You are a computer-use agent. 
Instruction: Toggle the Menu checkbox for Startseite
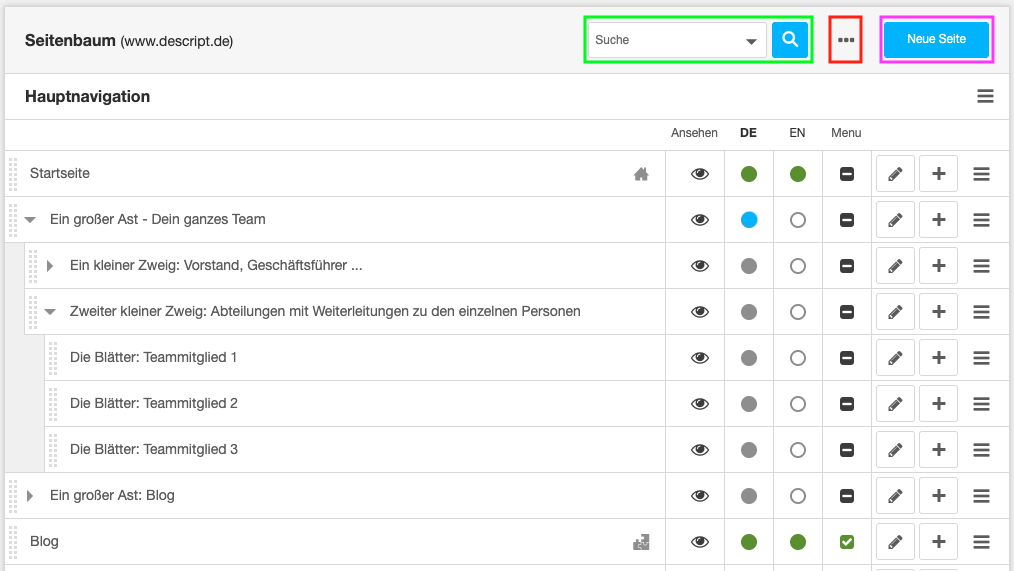coord(847,174)
